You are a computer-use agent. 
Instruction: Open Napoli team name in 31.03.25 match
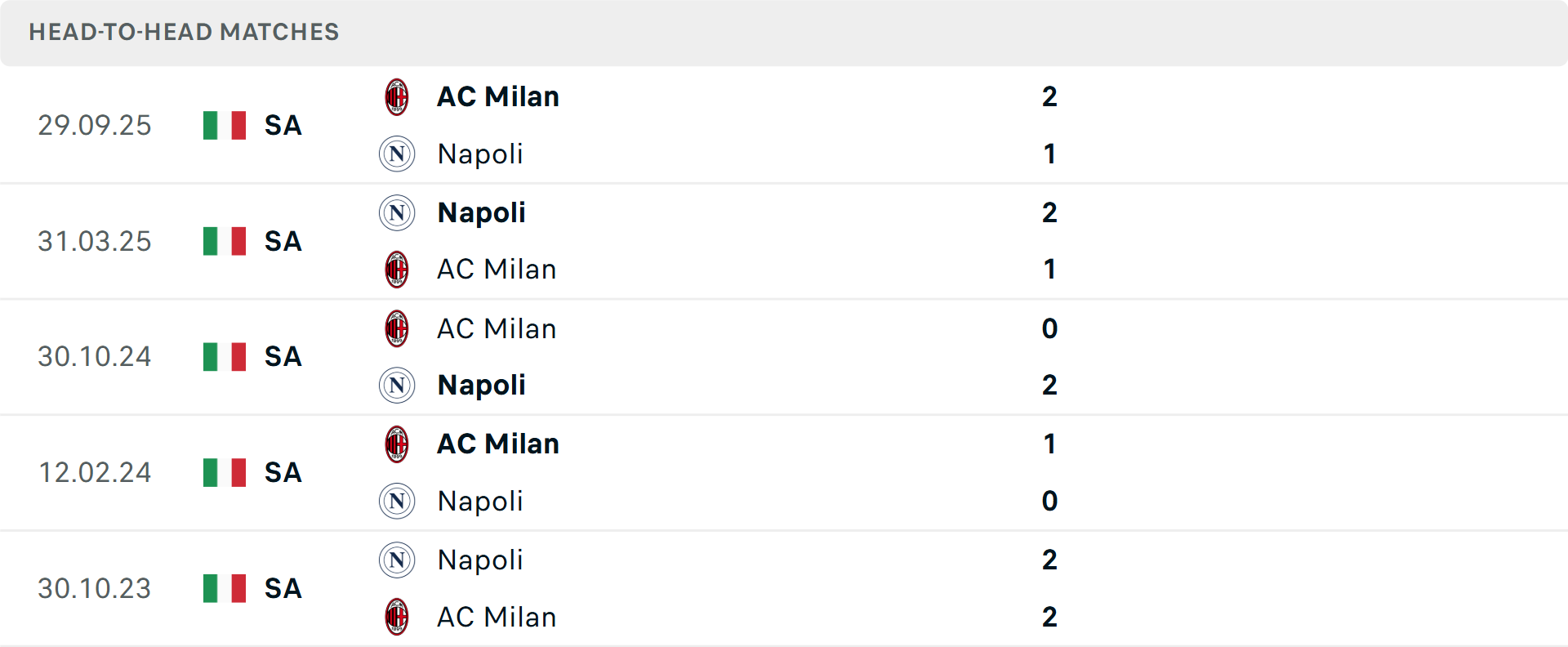[x=481, y=213]
